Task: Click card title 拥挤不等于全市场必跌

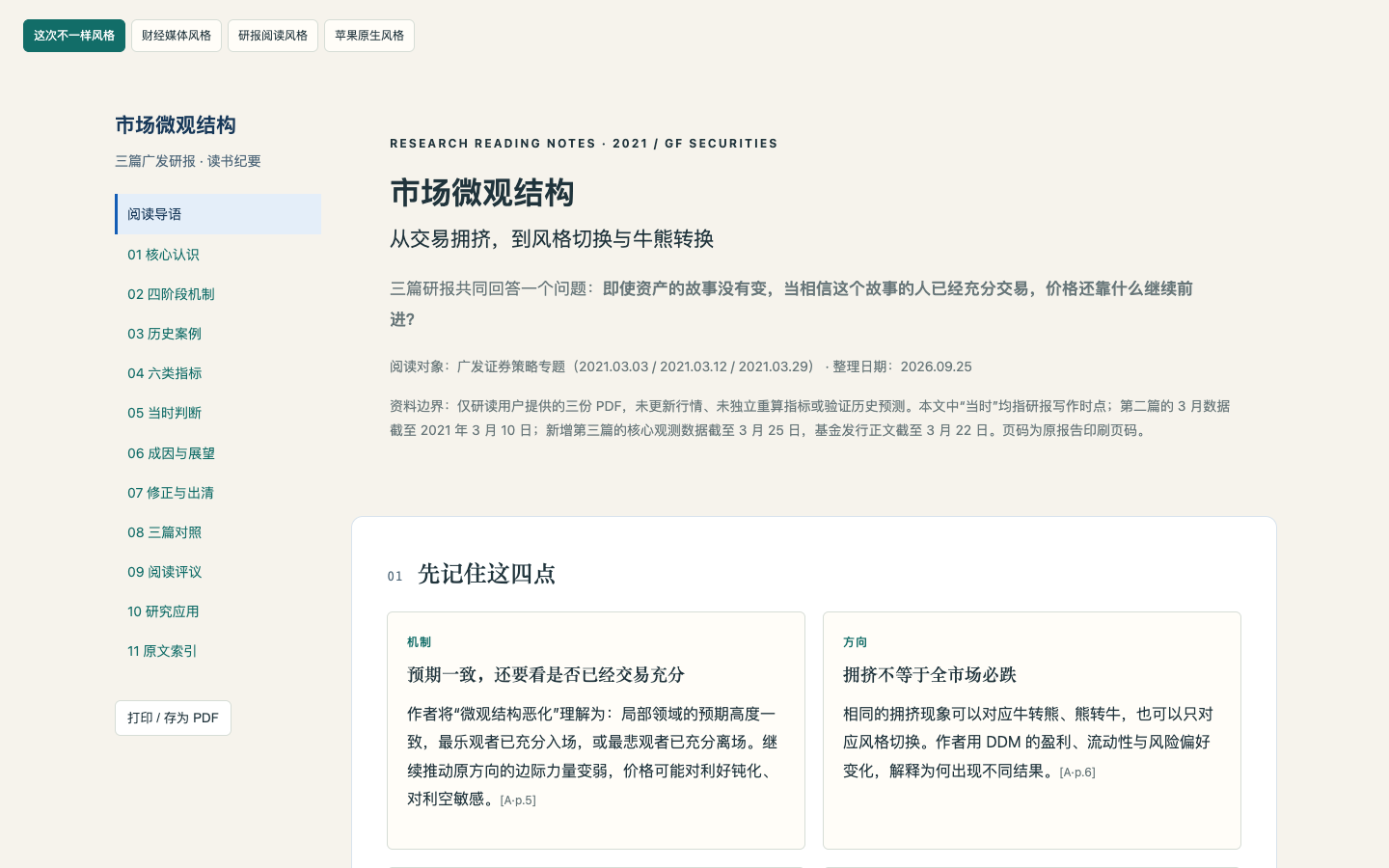Action: pyautogui.click(x=930, y=675)
